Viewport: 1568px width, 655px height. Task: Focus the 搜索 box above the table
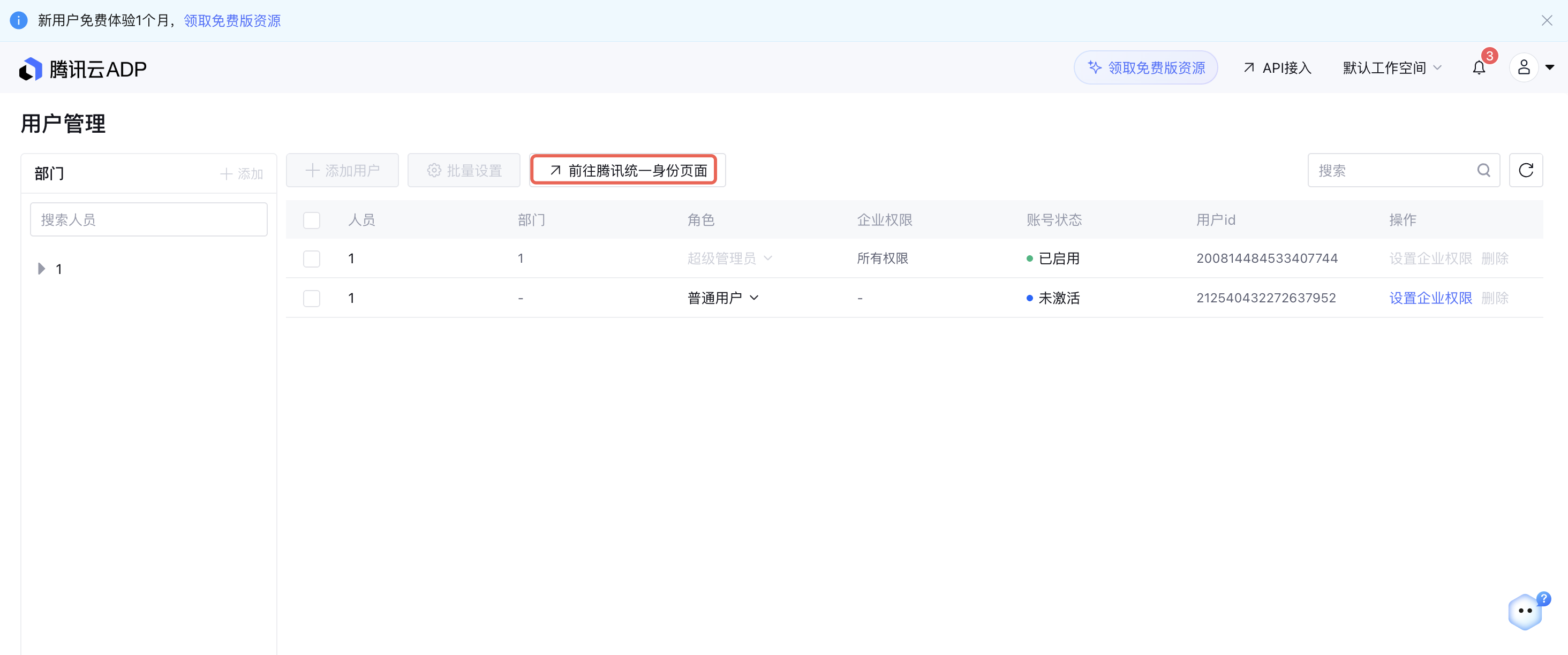(x=1403, y=170)
